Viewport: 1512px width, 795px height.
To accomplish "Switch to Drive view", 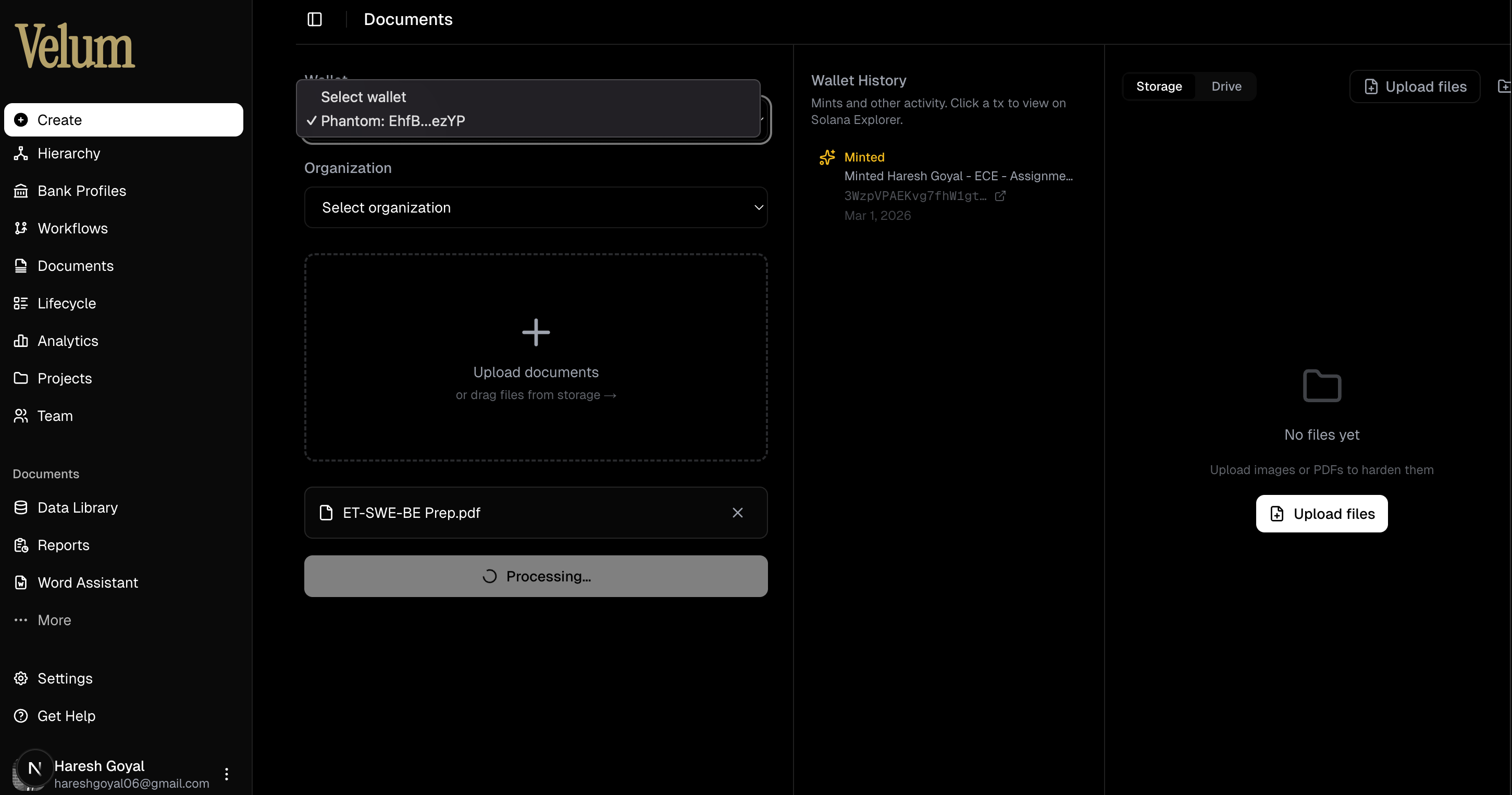I will click(x=1226, y=87).
